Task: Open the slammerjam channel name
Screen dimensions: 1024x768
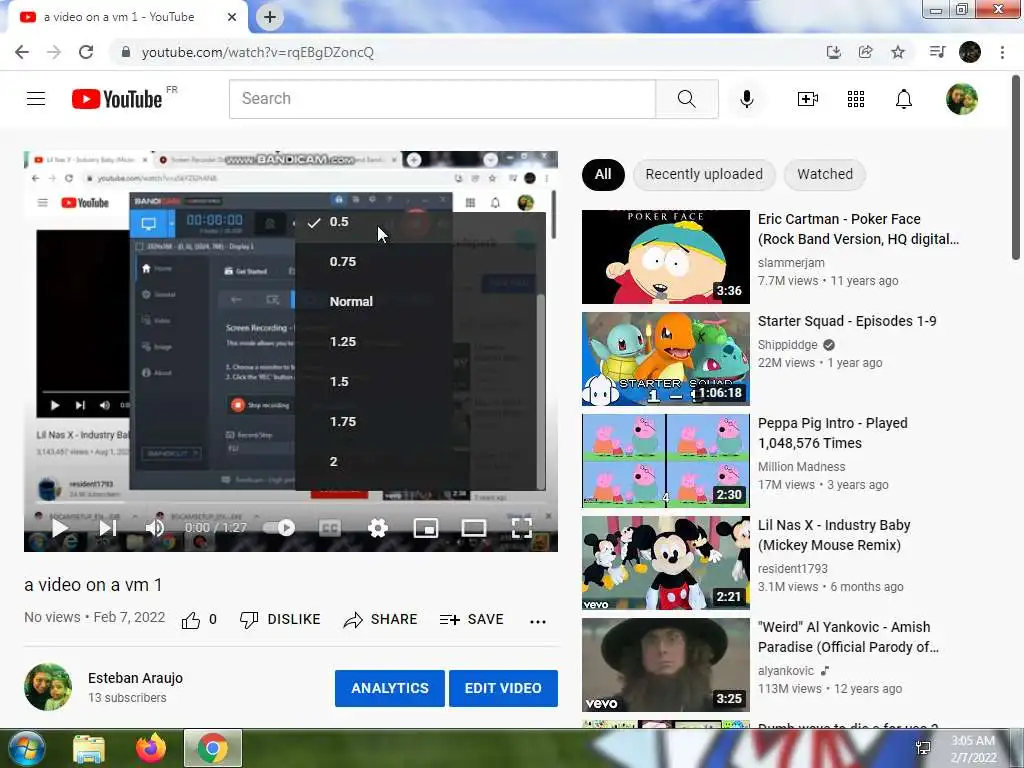Action: pos(791,263)
